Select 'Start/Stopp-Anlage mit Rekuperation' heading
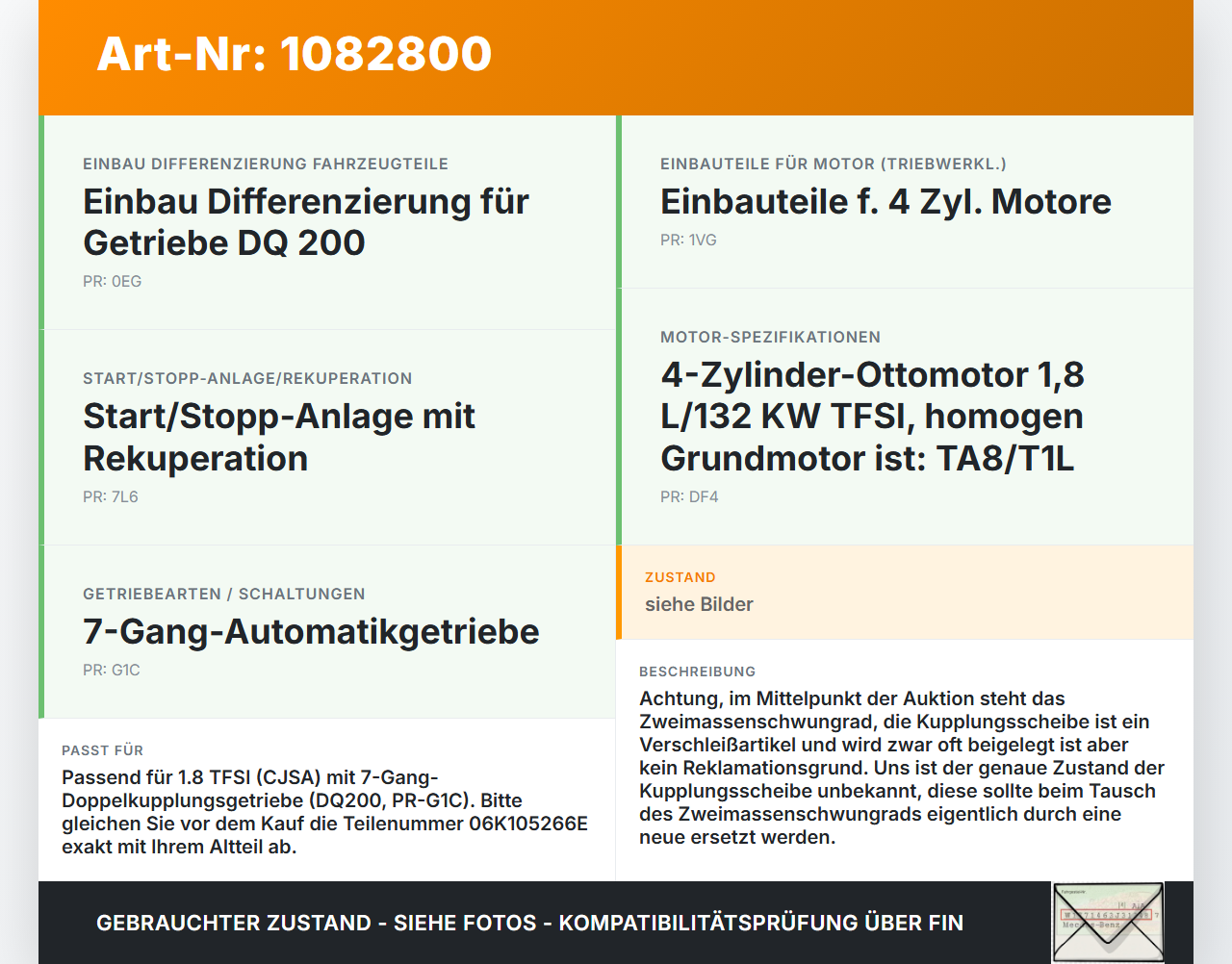The height and width of the screenshot is (964, 1232). (279, 438)
